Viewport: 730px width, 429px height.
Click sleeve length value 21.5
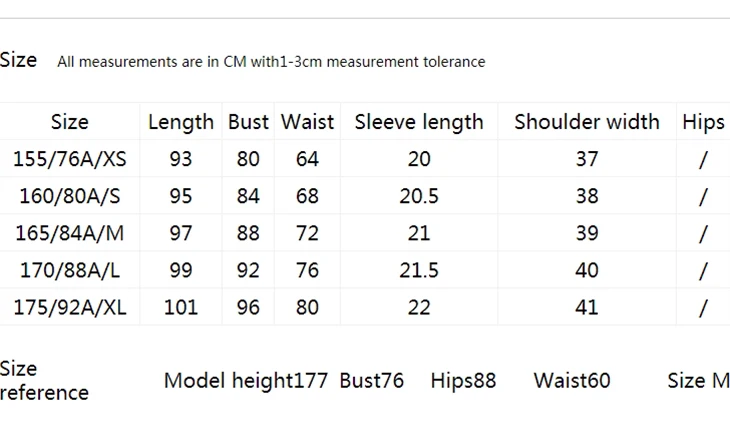tap(419, 271)
